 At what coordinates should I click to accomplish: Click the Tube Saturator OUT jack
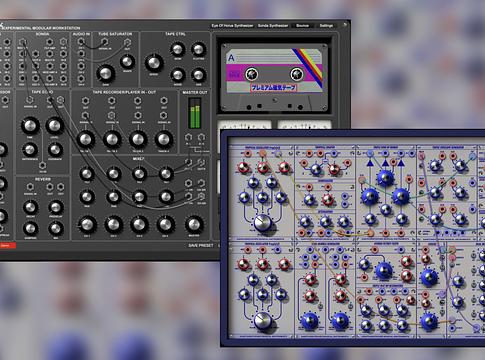[127, 42]
